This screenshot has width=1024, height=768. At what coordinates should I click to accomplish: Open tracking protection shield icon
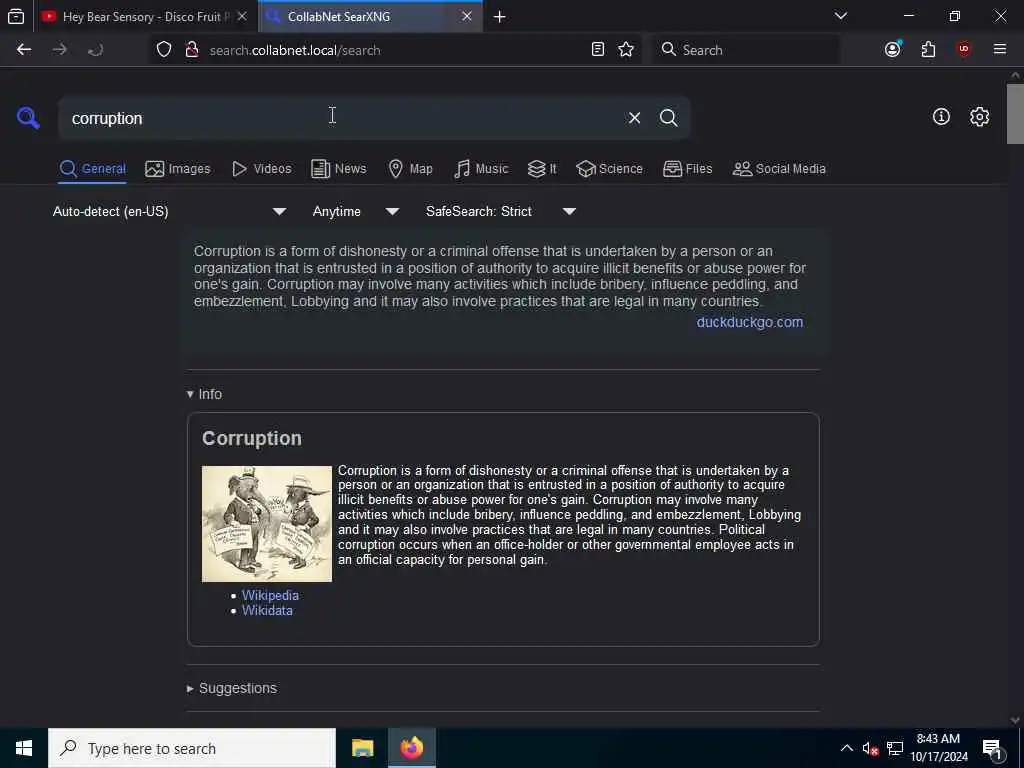[x=164, y=50]
